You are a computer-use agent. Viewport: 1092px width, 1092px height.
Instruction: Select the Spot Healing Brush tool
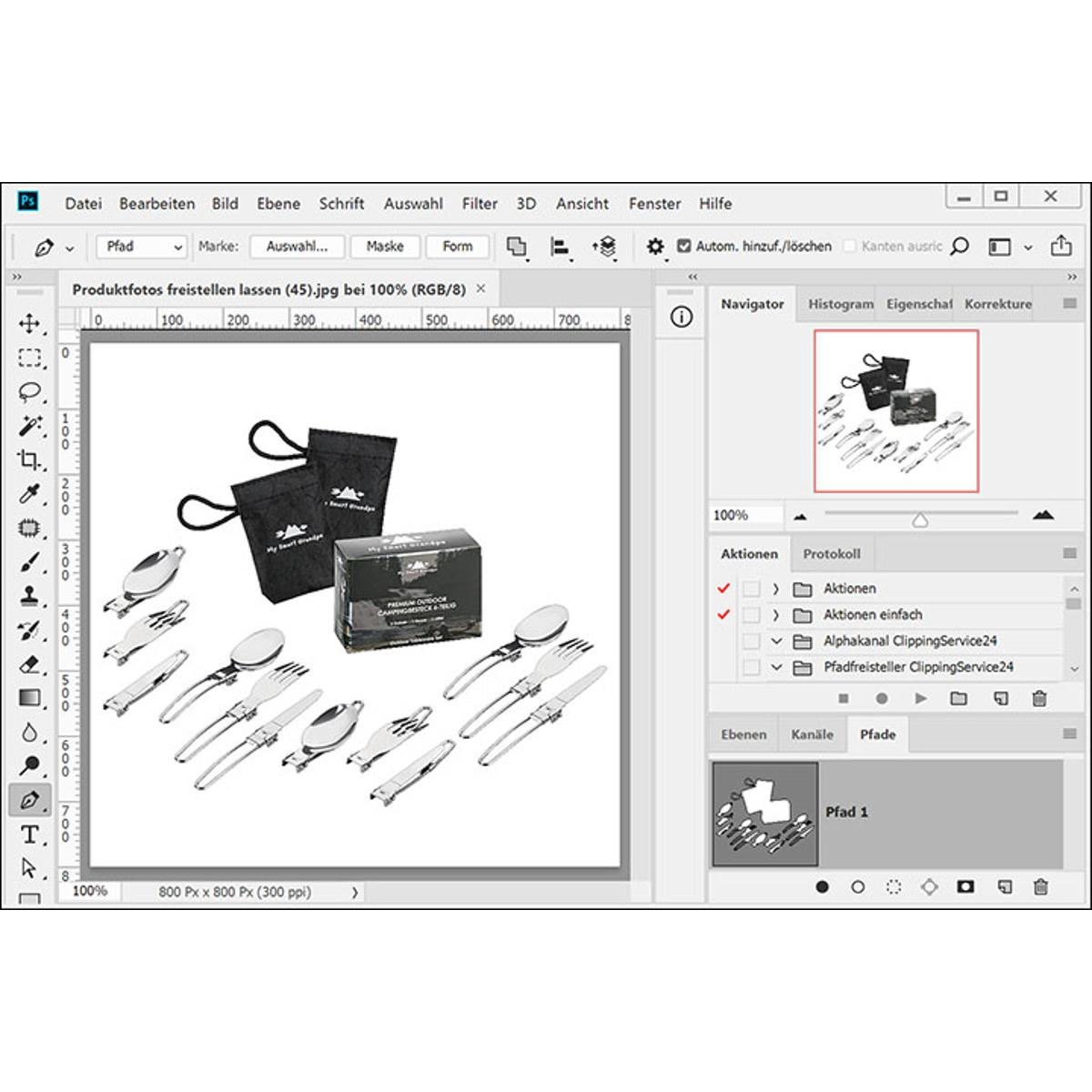[29, 528]
